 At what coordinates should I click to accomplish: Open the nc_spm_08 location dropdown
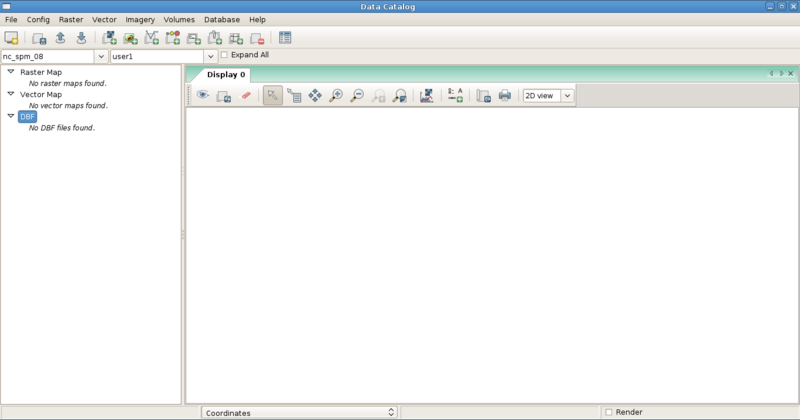[100, 57]
